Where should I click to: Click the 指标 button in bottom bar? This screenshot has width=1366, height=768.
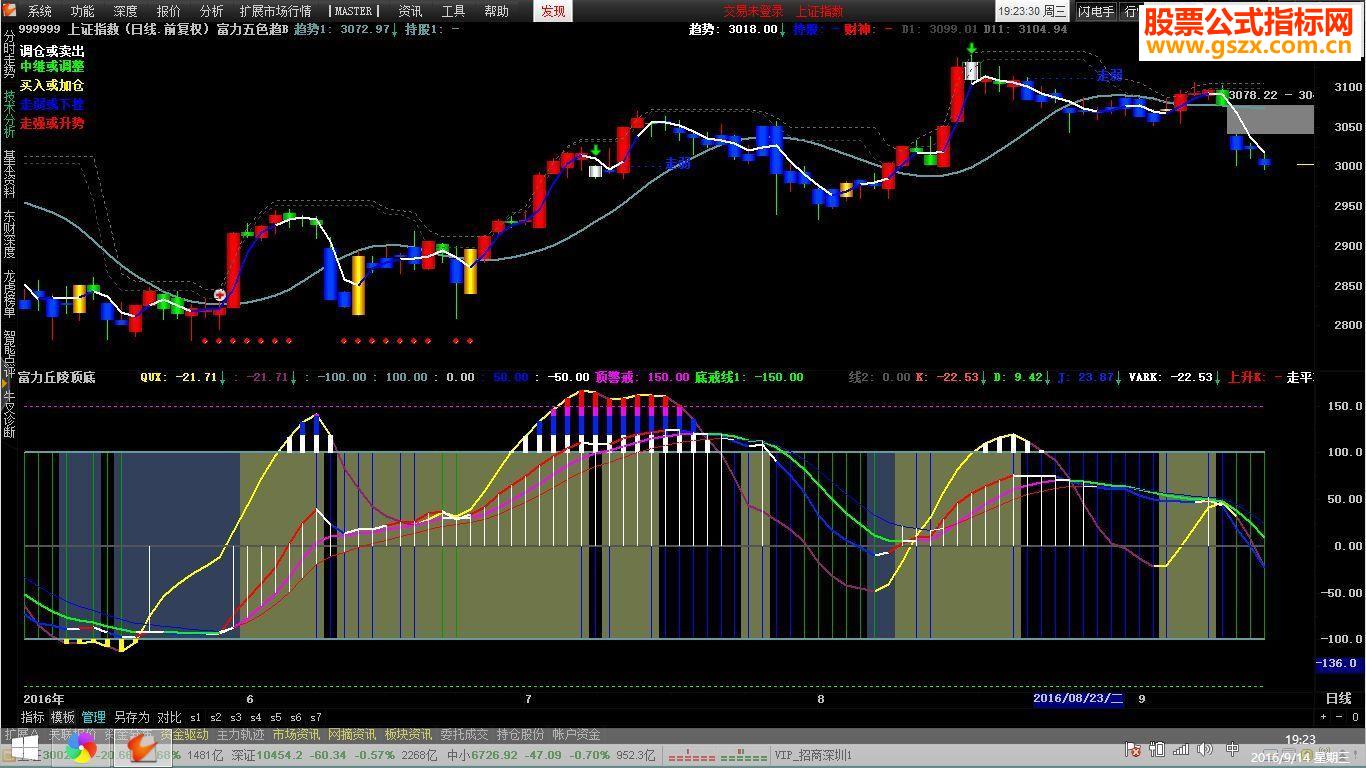pos(32,717)
